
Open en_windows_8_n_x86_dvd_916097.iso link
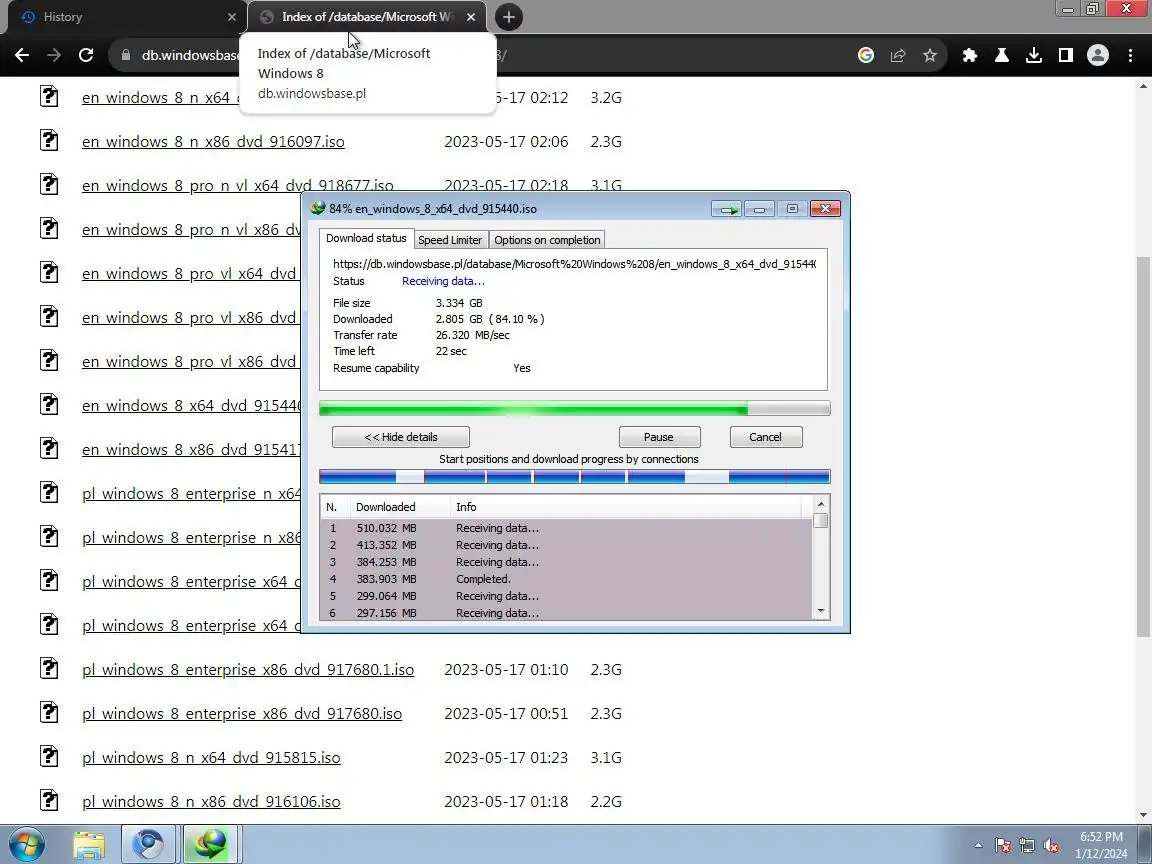point(213,142)
